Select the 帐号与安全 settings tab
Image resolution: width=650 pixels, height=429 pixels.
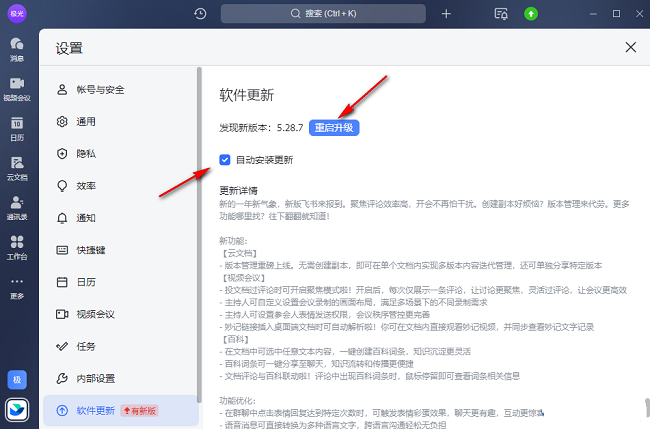100,89
